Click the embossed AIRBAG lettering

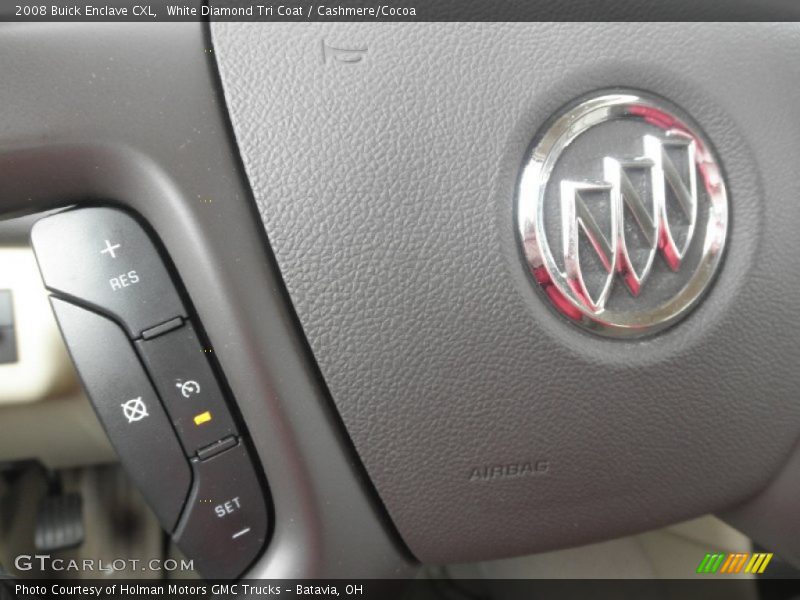(509, 471)
